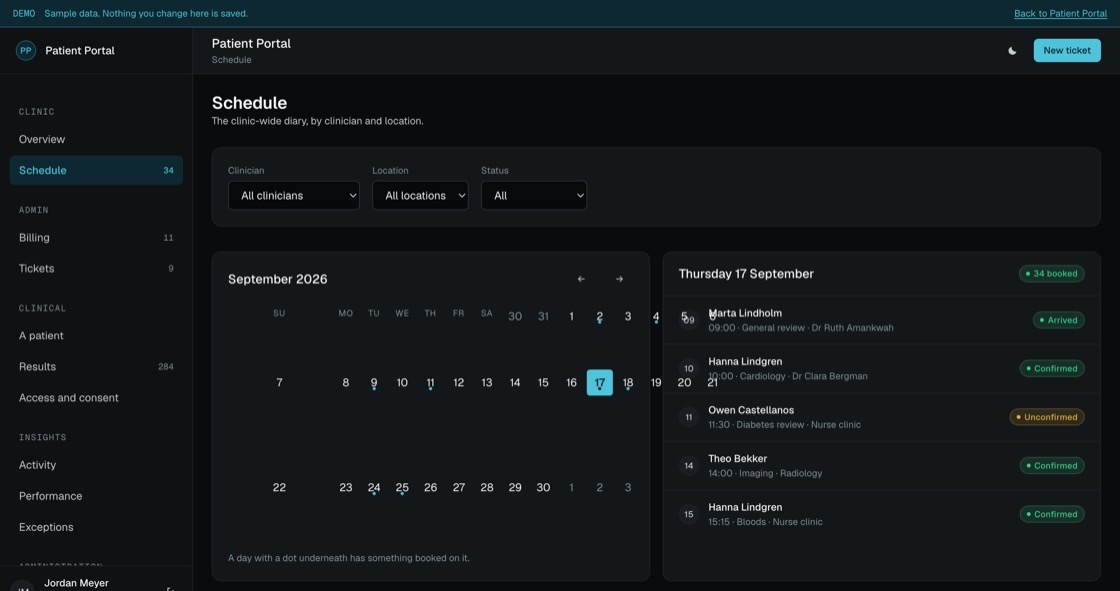
Task: Open Hanna Lindgren's 15:15 Bloods appointment
Action: [x=881, y=515]
